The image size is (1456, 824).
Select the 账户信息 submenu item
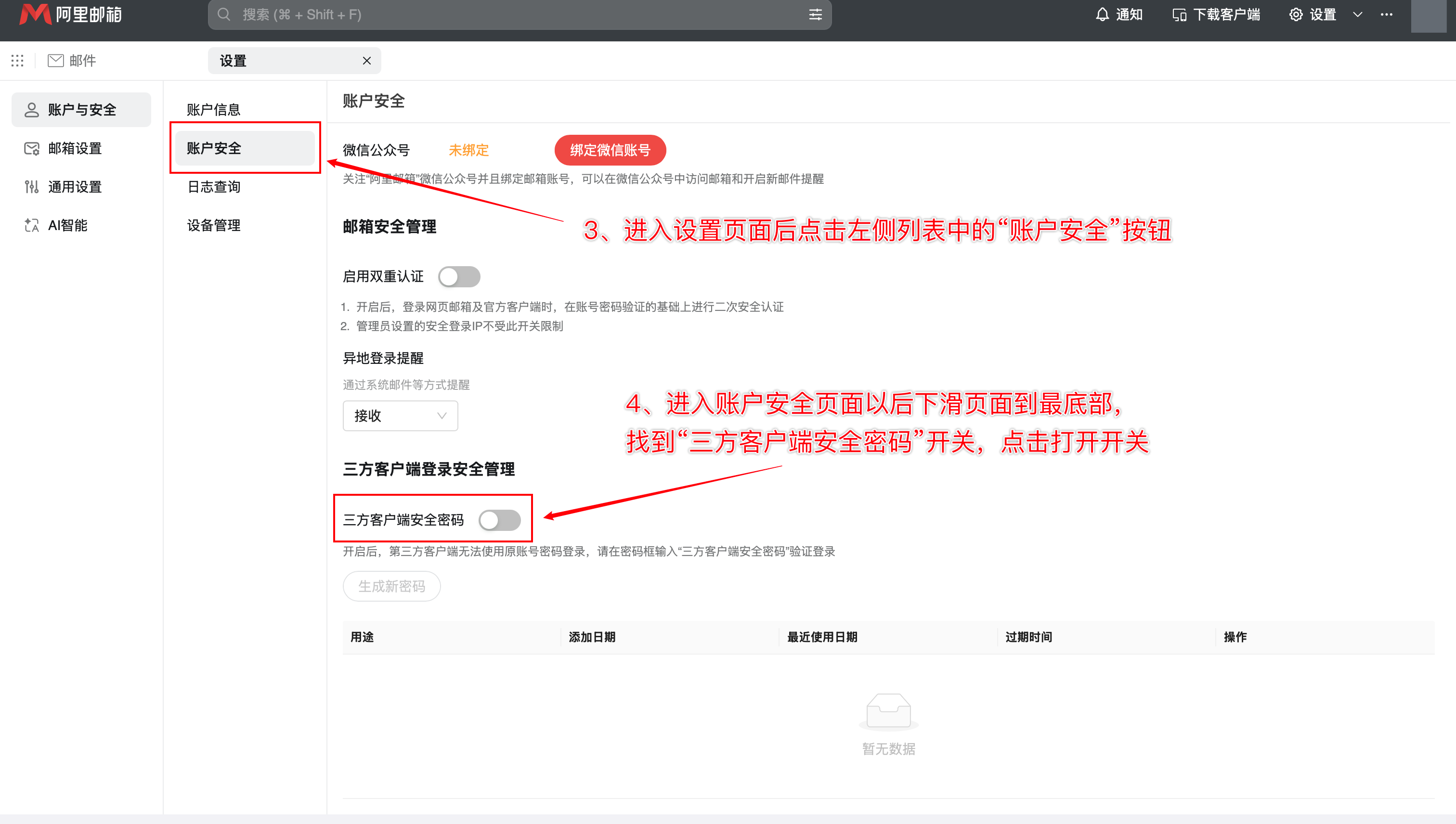[x=245, y=109]
